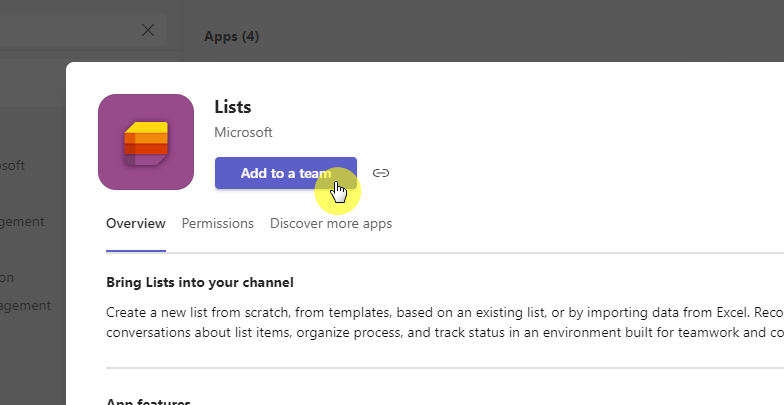Select the Lists app title

pyautogui.click(x=232, y=107)
